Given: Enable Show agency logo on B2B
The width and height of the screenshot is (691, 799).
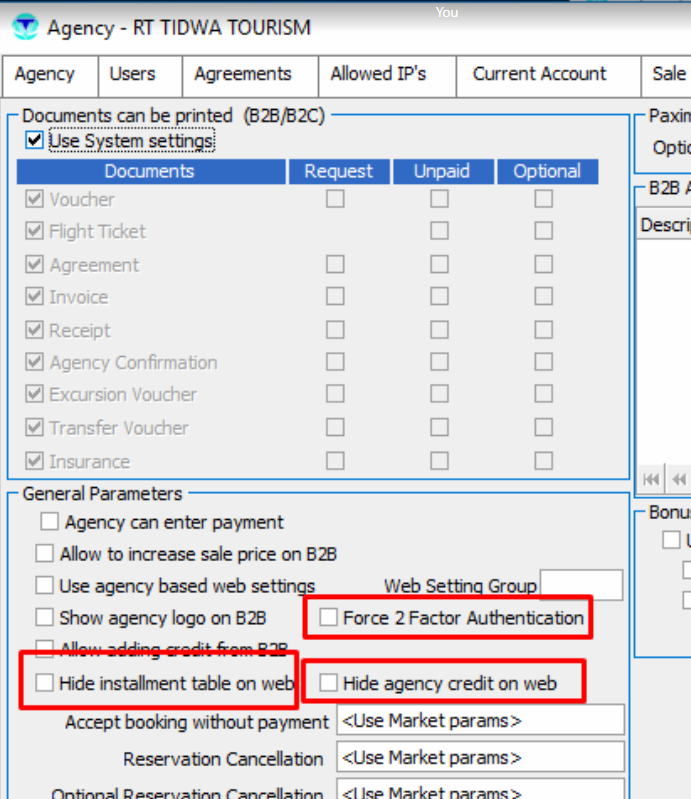Looking at the screenshot, I should coord(45,618).
